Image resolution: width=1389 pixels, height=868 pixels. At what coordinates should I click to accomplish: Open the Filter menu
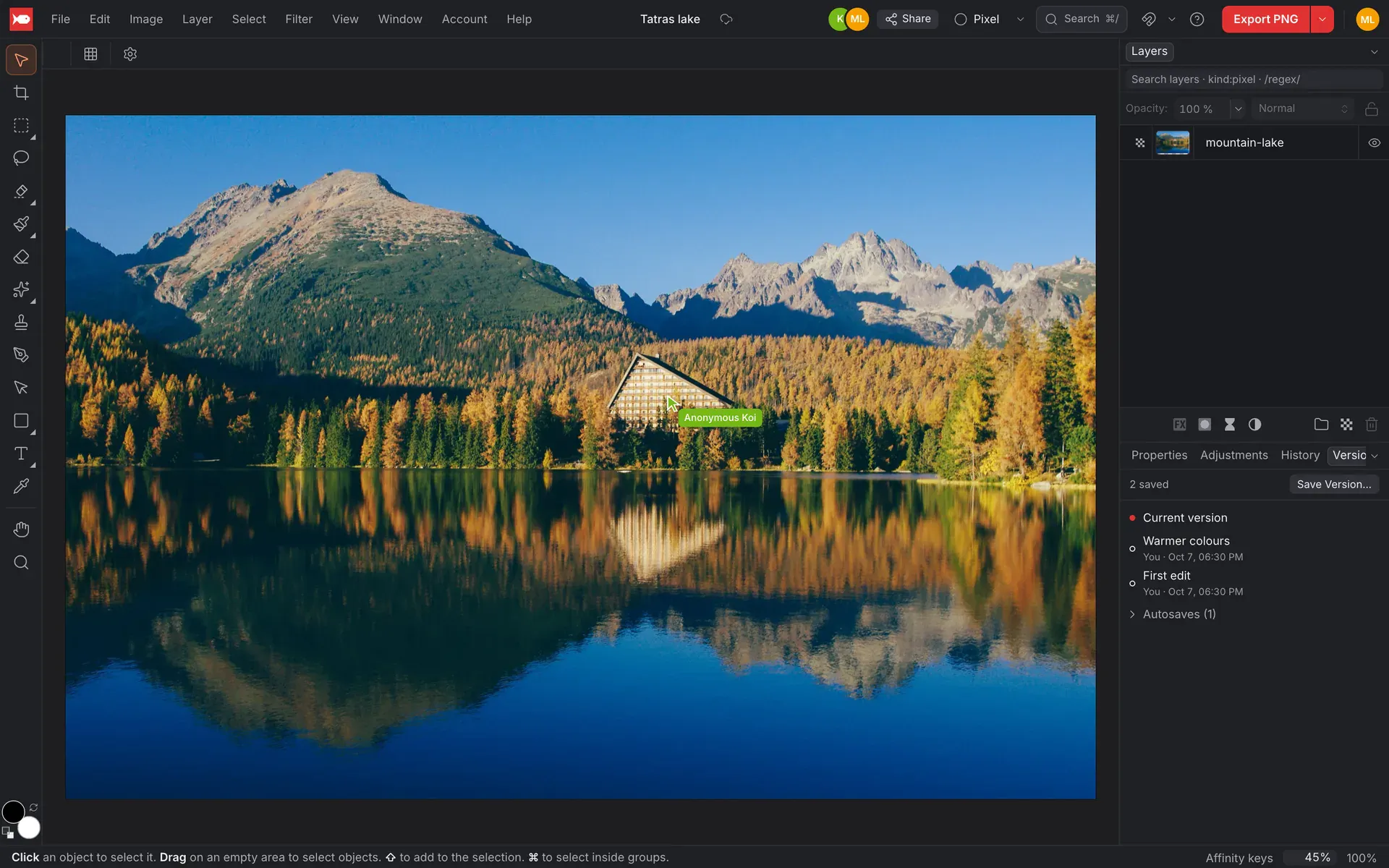pyautogui.click(x=298, y=20)
